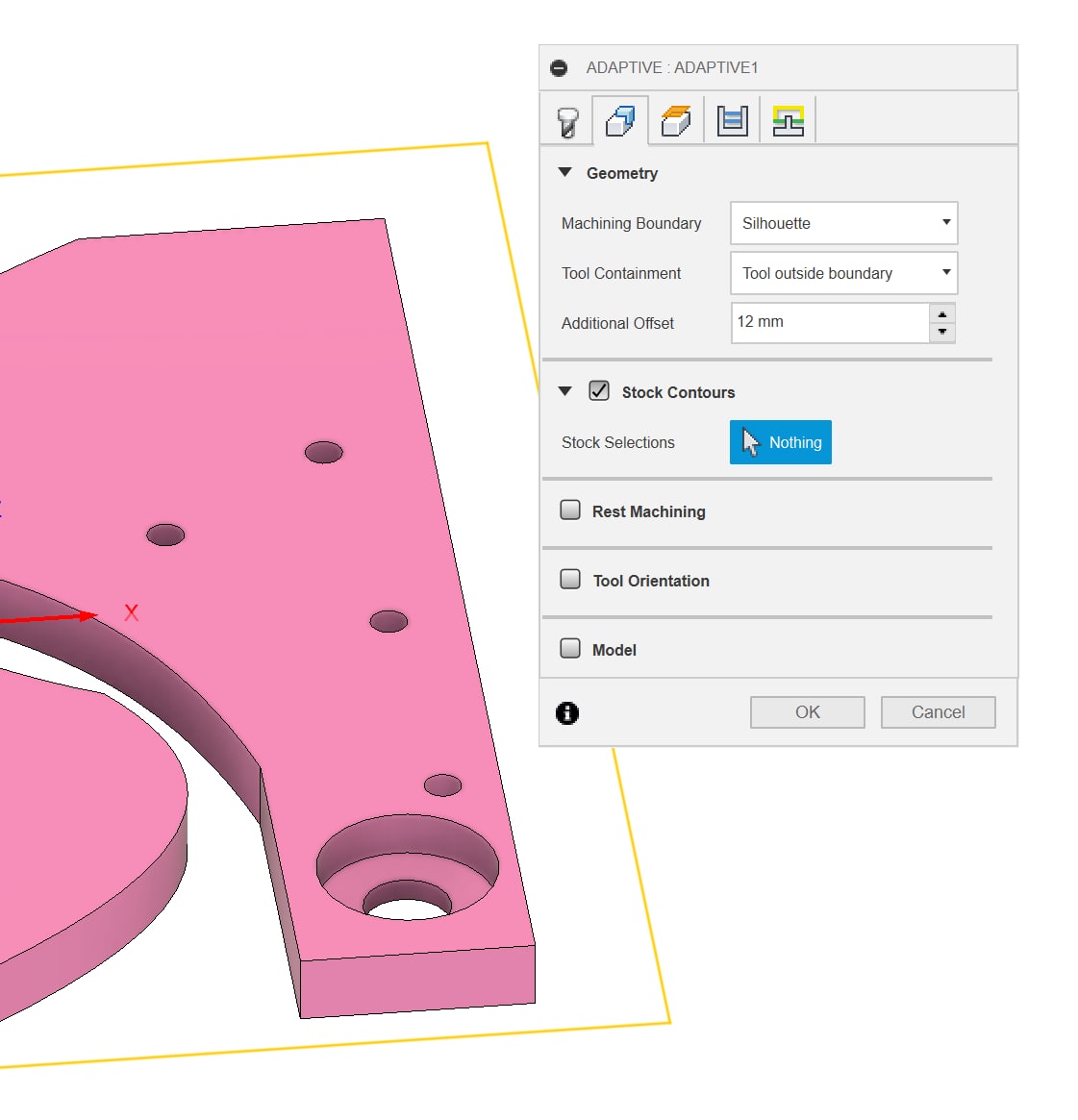Click the Machining Boundary label
The height and width of the screenshot is (1120, 1078).
(631, 224)
